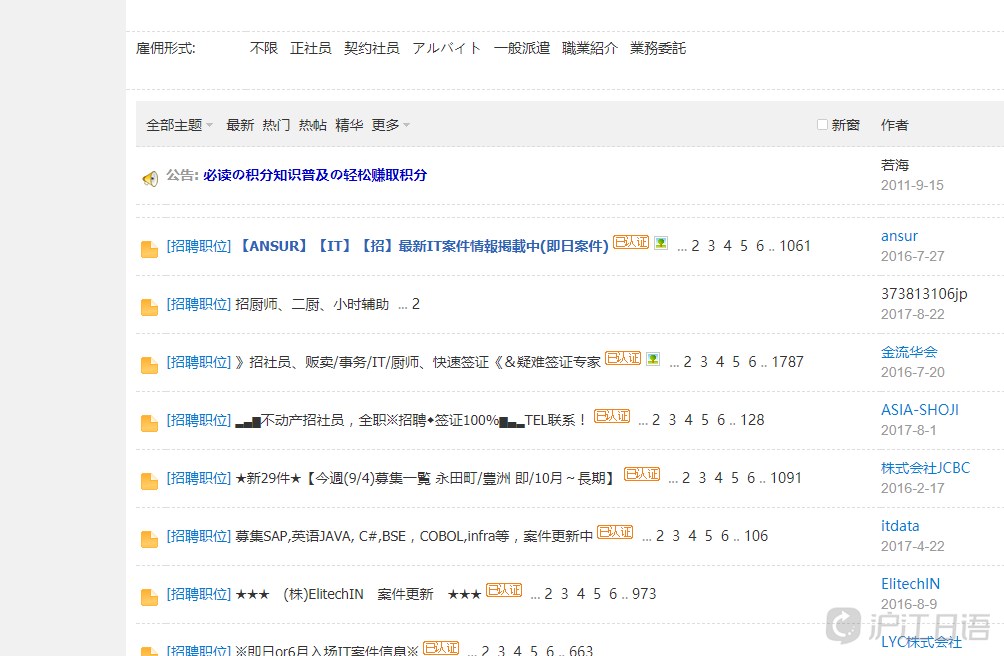Expand the 全部主题 dropdown
The width and height of the screenshot is (1004, 656).
(x=179, y=125)
